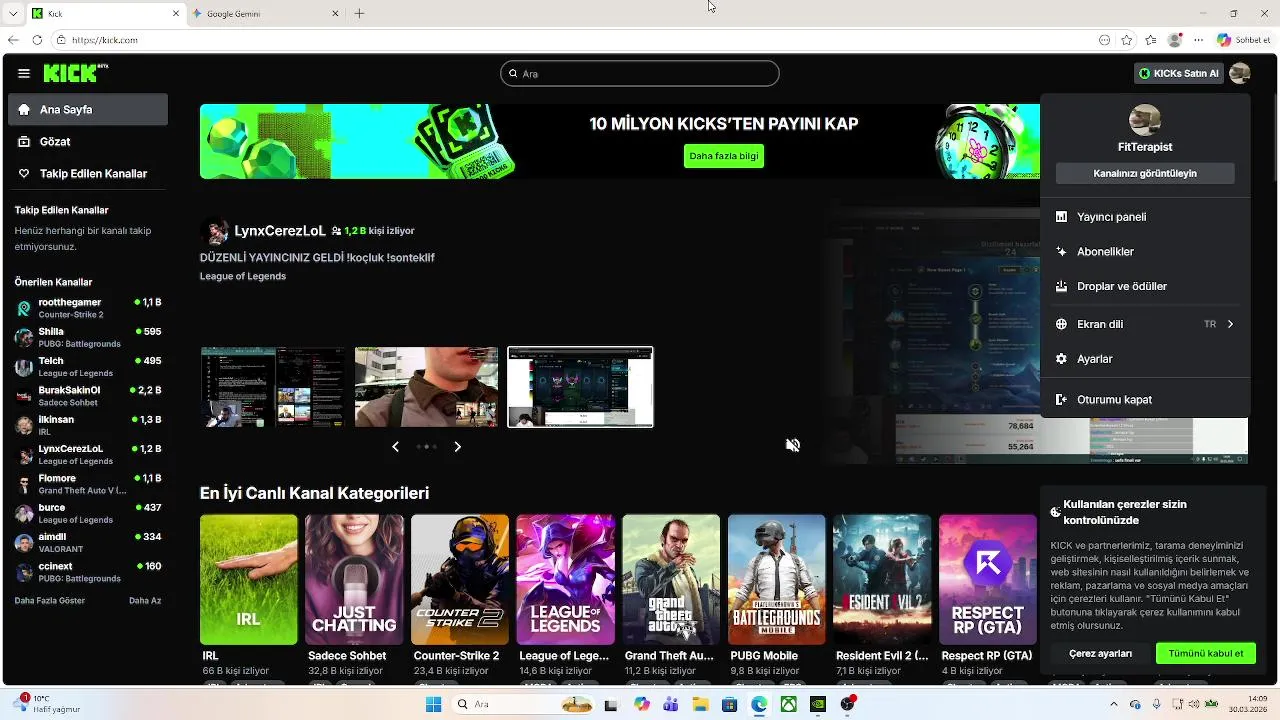Open Grand Theft Auto V category card

click(671, 580)
